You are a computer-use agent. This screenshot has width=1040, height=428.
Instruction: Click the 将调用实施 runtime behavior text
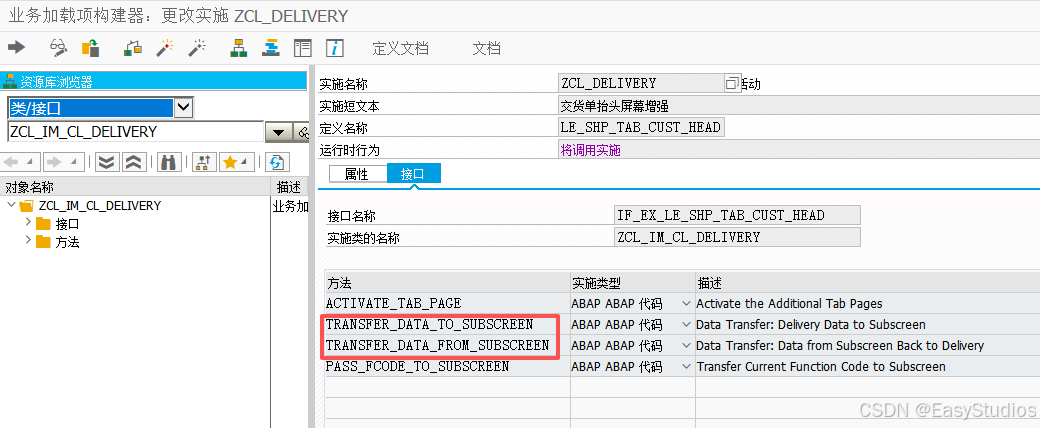coord(591,150)
